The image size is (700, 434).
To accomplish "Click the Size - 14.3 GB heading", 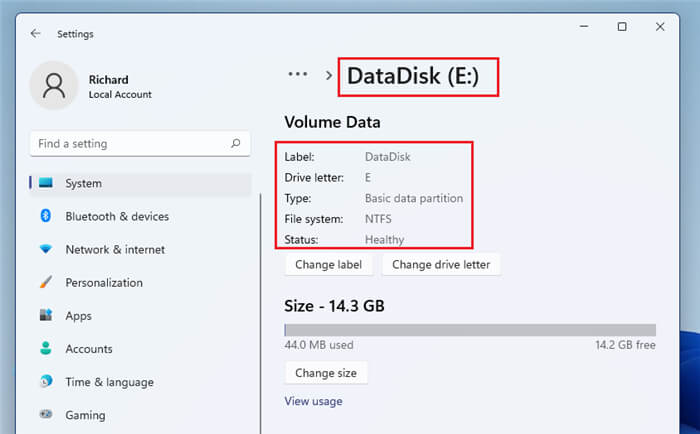I will pos(334,306).
